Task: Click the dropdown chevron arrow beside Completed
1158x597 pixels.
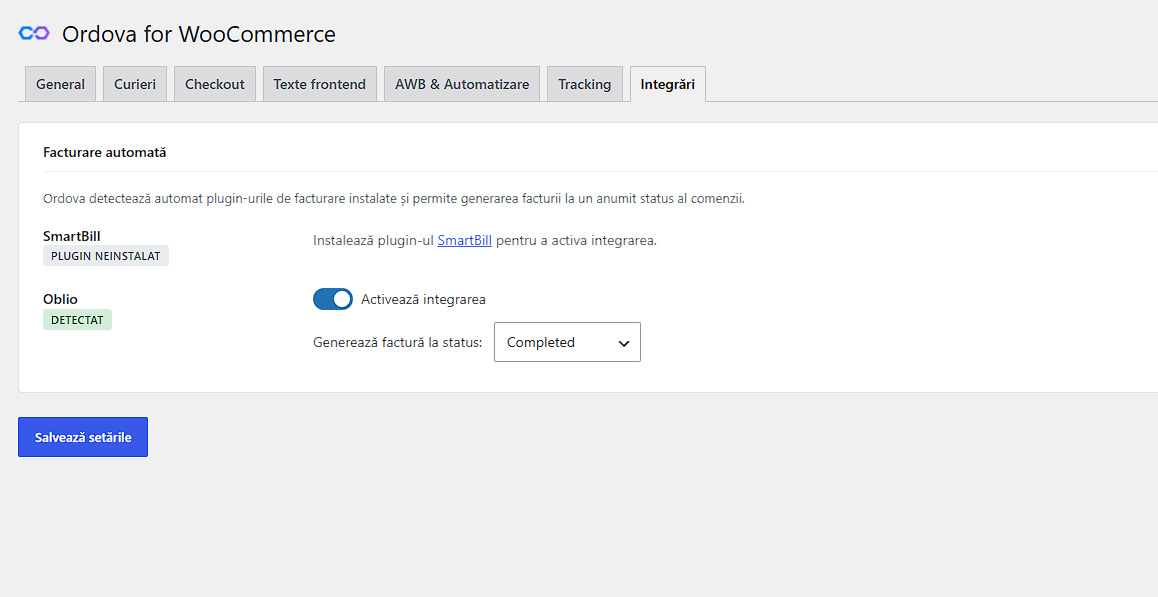Action: point(624,343)
